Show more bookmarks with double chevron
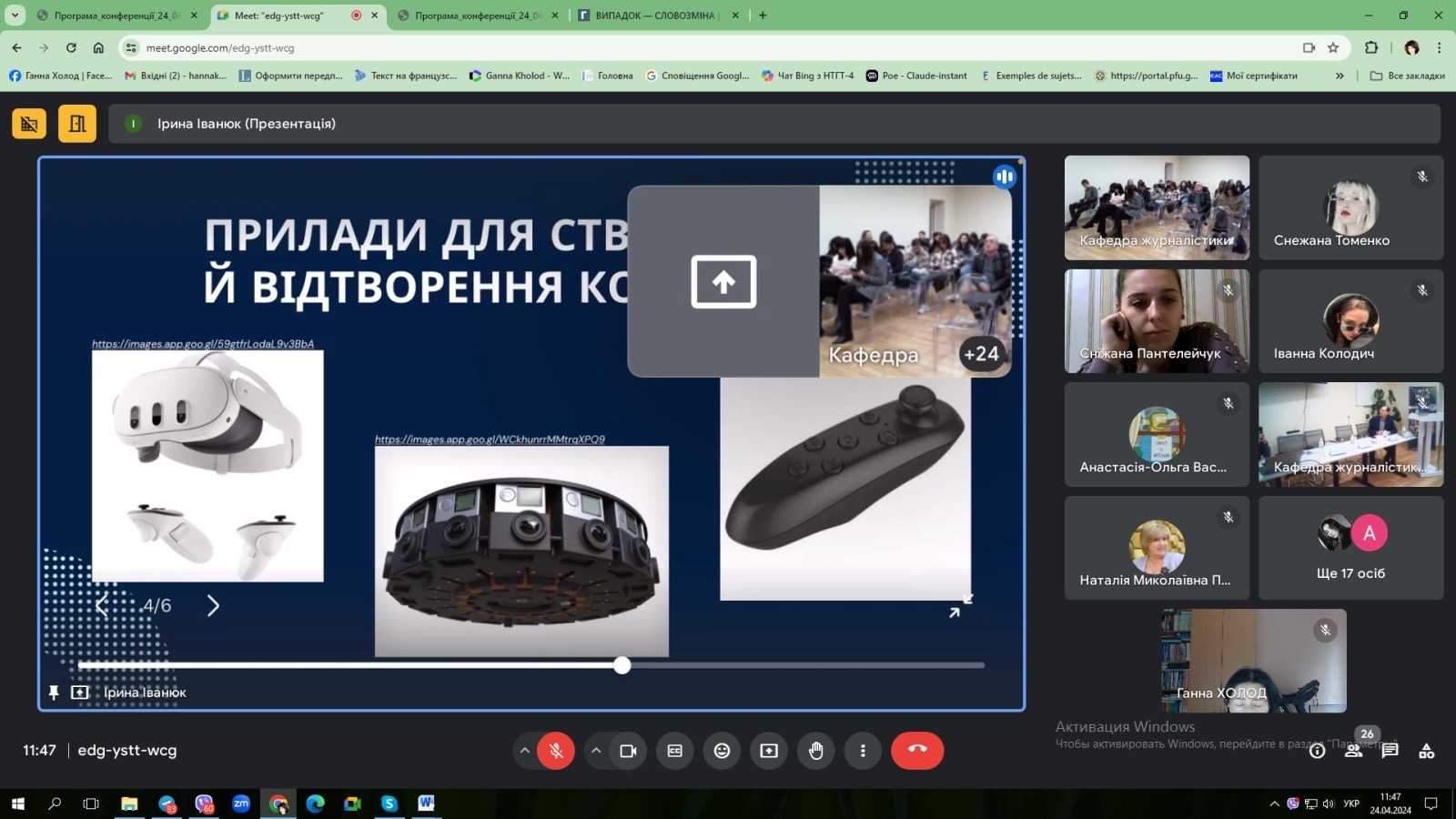This screenshot has width=1456, height=819. pyautogui.click(x=1340, y=76)
